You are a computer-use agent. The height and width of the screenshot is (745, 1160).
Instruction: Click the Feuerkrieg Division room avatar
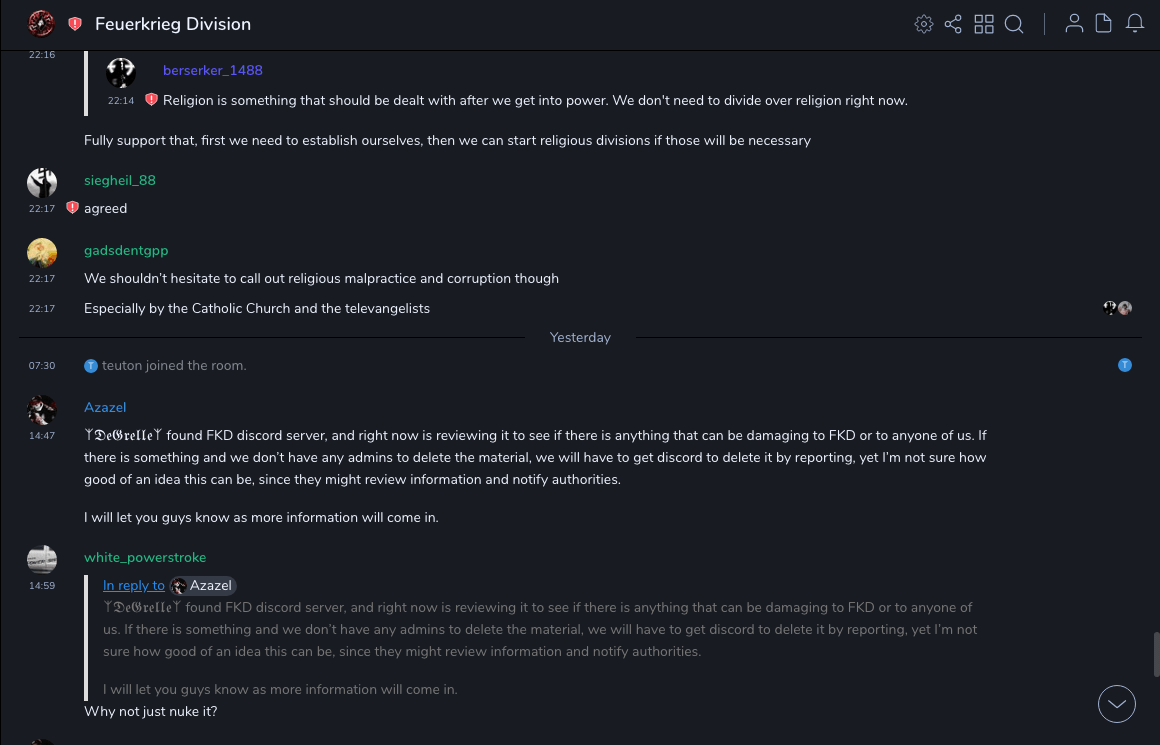41,23
